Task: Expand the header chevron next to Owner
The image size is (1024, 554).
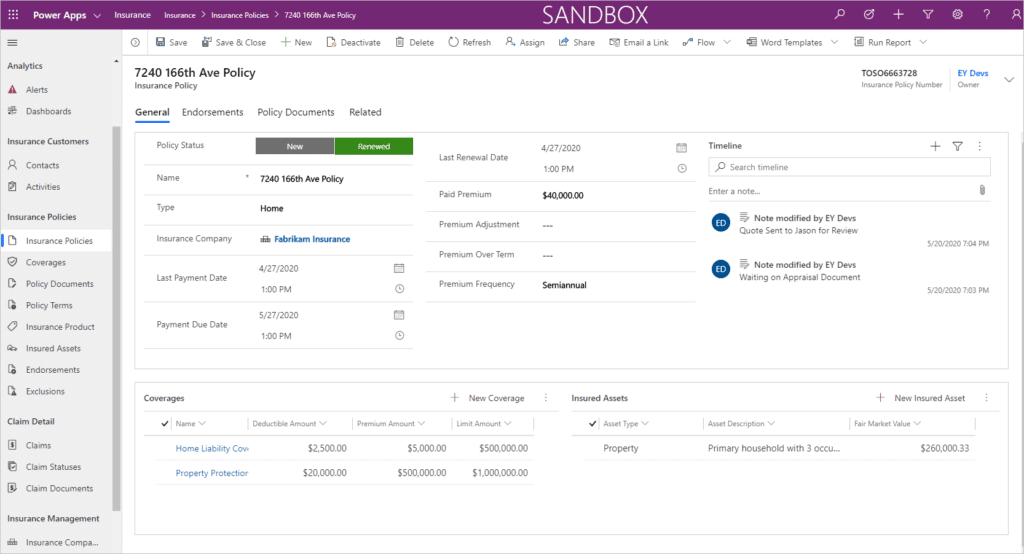Action: [1008, 79]
